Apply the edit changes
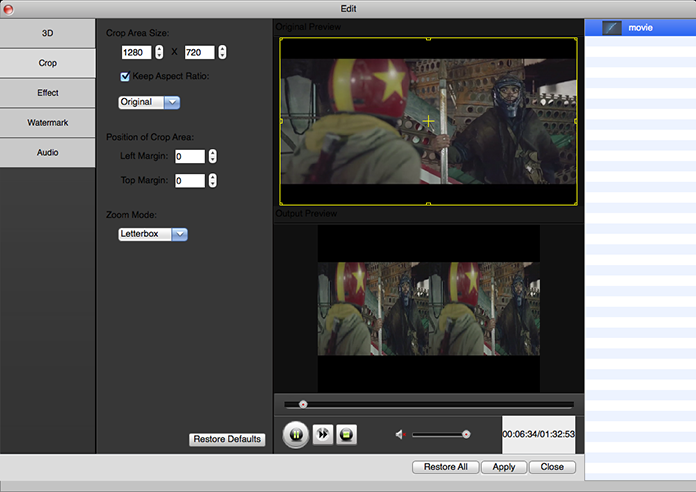Image resolution: width=696 pixels, height=492 pixels. tap(504, 467)
